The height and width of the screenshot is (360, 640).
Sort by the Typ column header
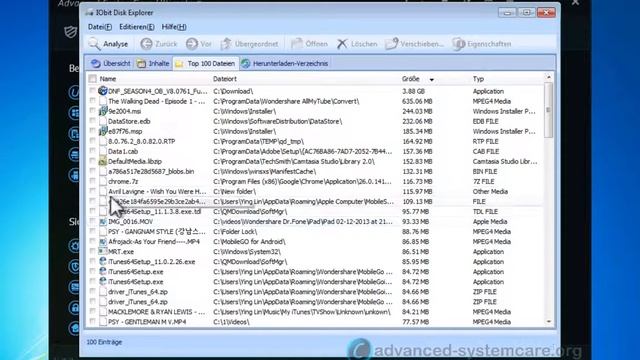point(478,79)
